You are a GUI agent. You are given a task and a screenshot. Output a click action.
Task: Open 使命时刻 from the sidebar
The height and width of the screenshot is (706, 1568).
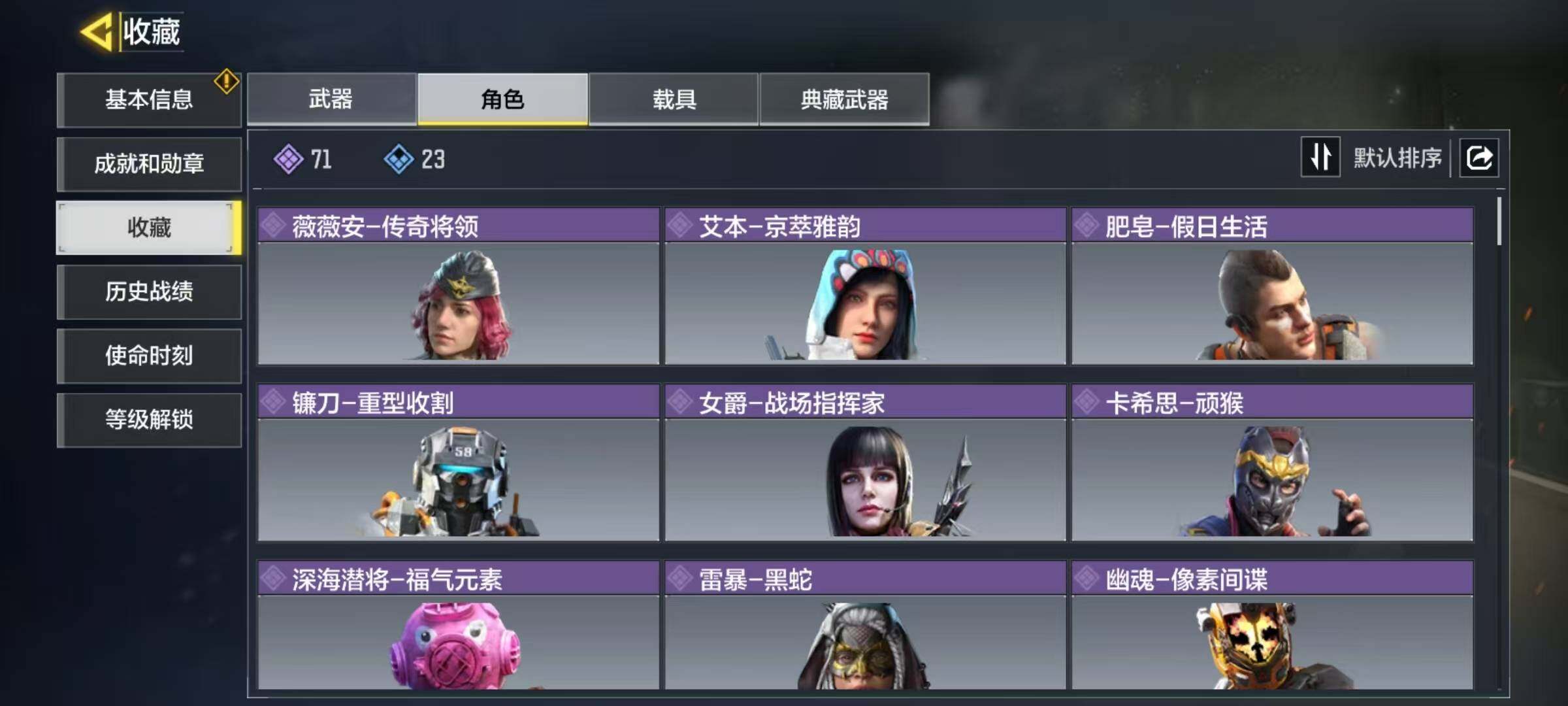coord(149,356)
